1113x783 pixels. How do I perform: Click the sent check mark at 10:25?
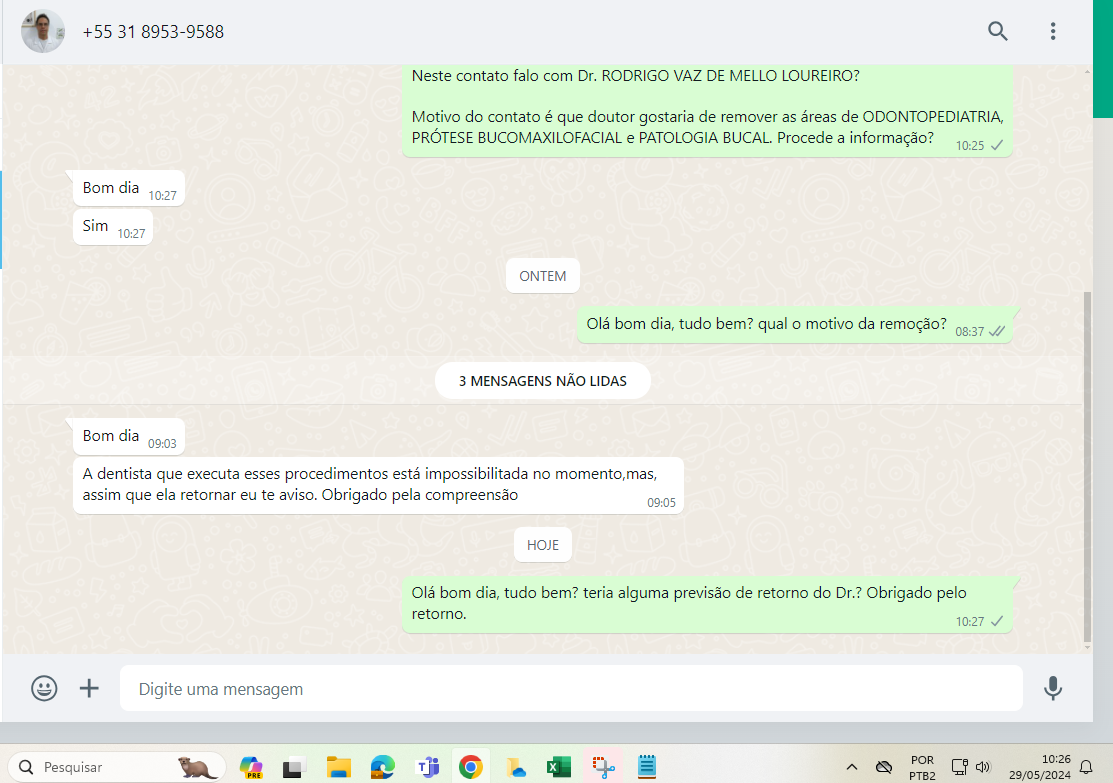(997, 146)
